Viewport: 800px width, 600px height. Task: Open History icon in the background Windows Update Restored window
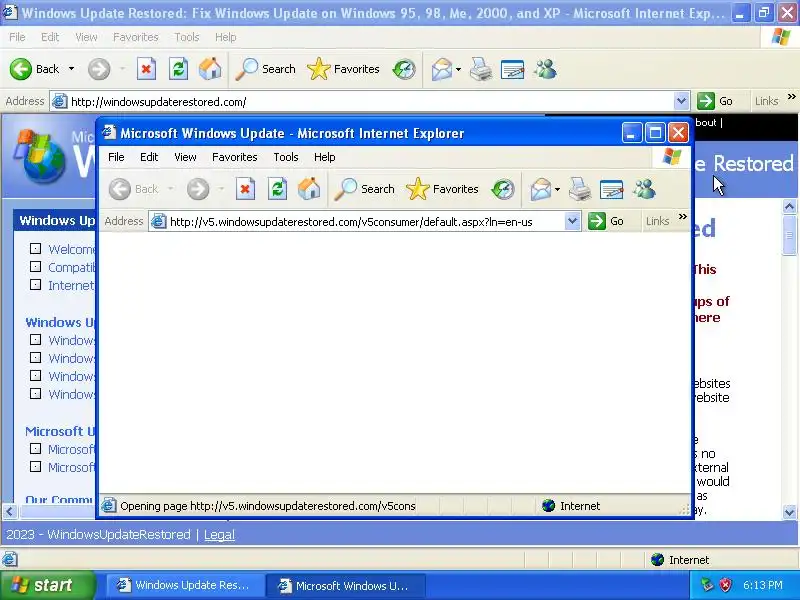pos(404,69)
